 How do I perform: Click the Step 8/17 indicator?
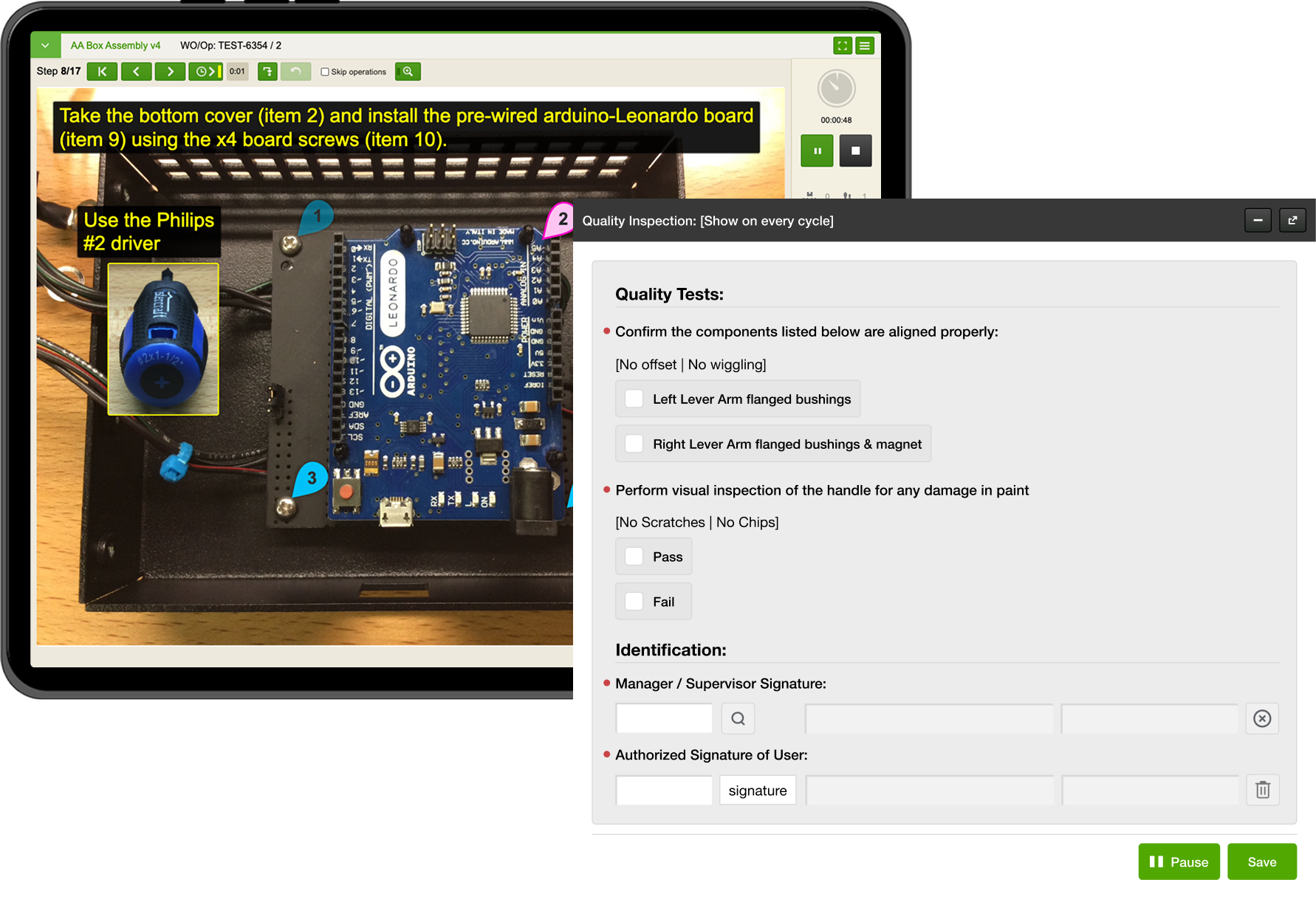[58, 72]
